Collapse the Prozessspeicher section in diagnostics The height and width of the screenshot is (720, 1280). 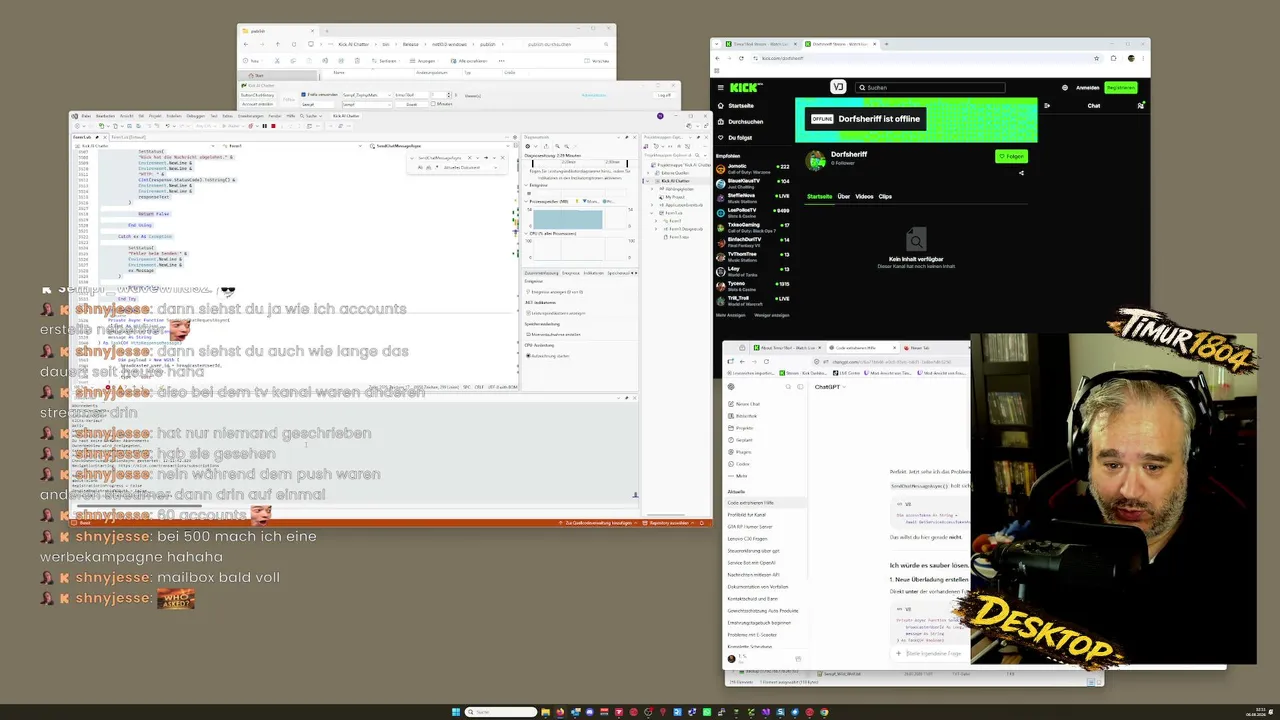click(x=527, y=201)
